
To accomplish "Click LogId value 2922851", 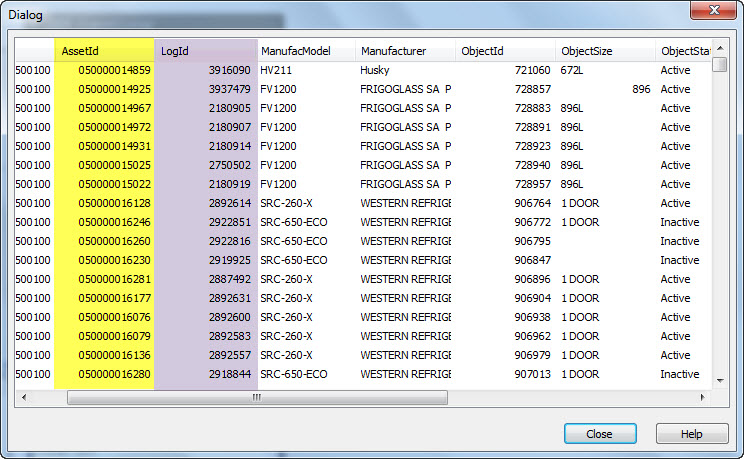I will point(230,222).
